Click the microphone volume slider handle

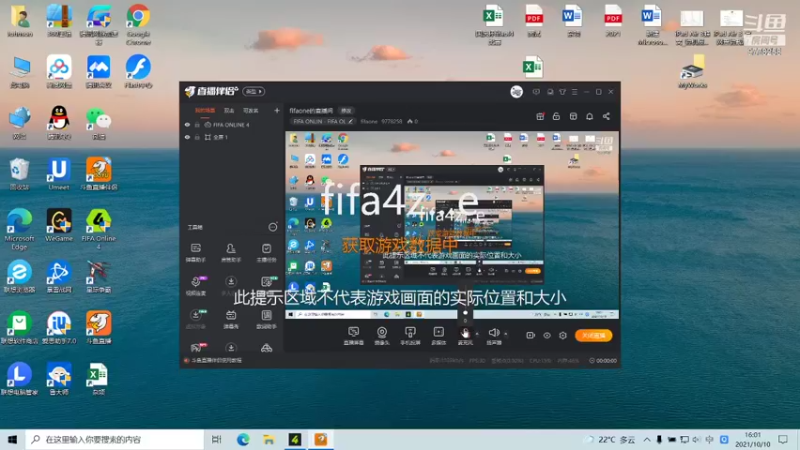pos(465,313)
